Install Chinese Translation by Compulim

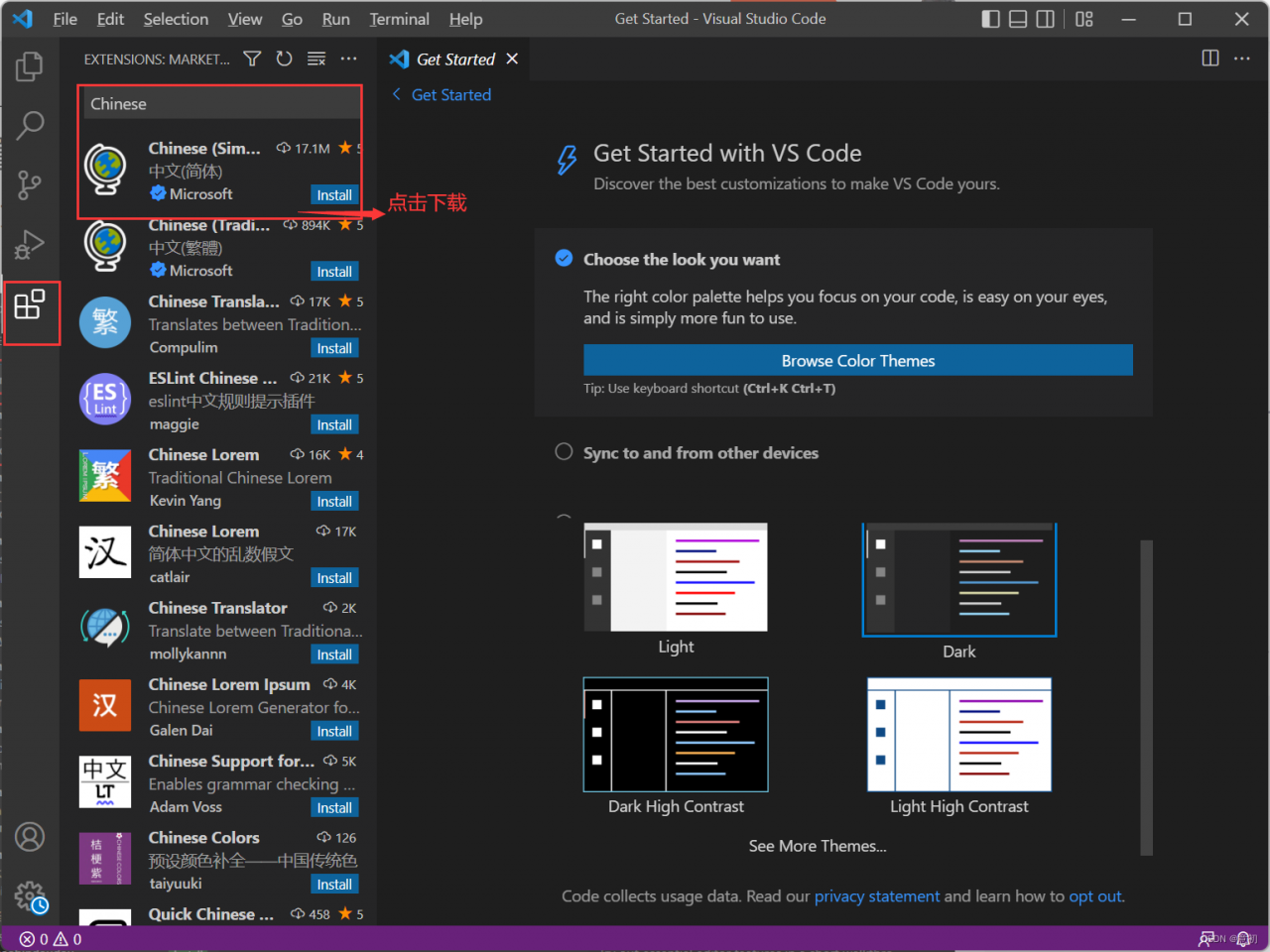[x=334, y=348]
